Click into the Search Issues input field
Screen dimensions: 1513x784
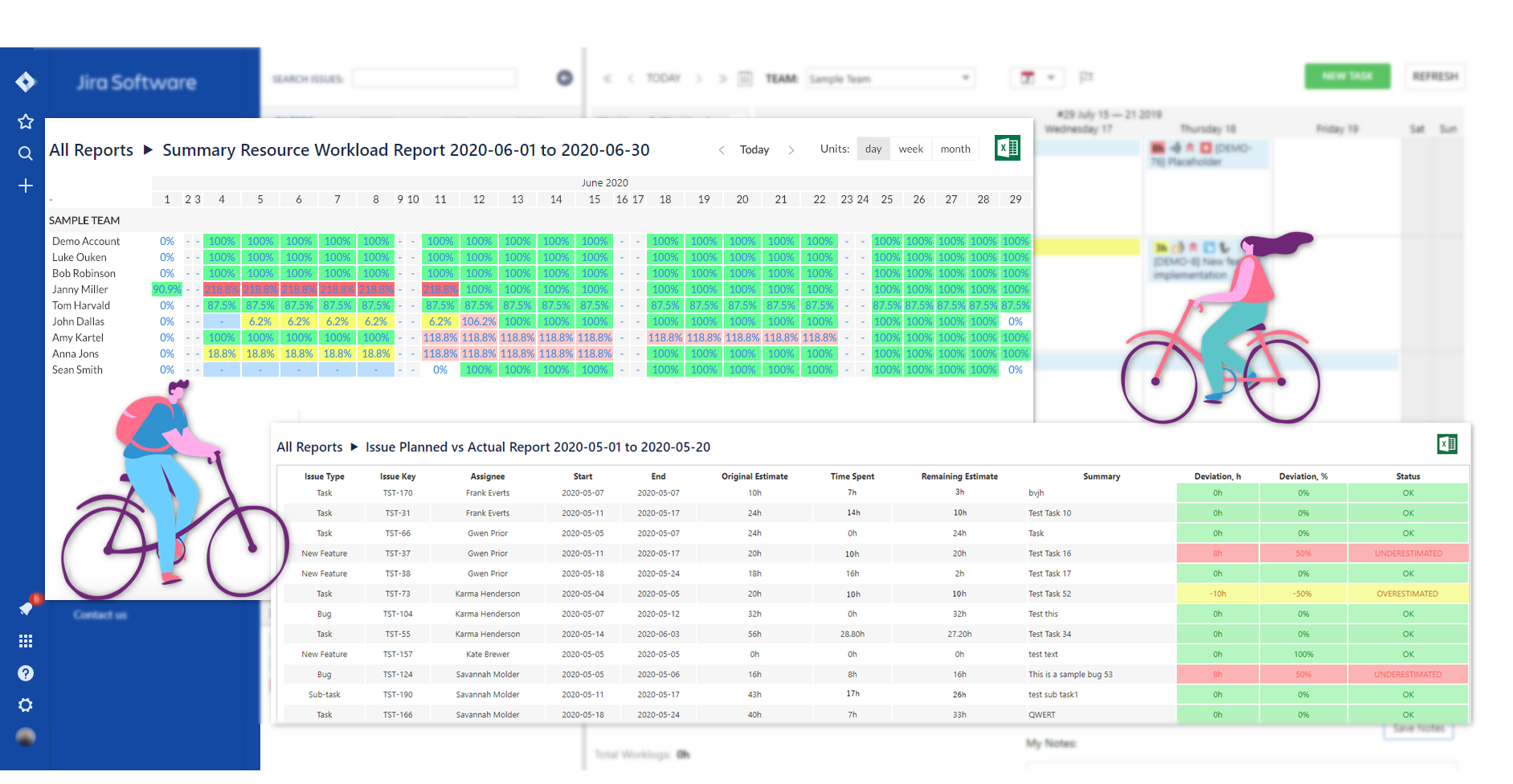435,78
